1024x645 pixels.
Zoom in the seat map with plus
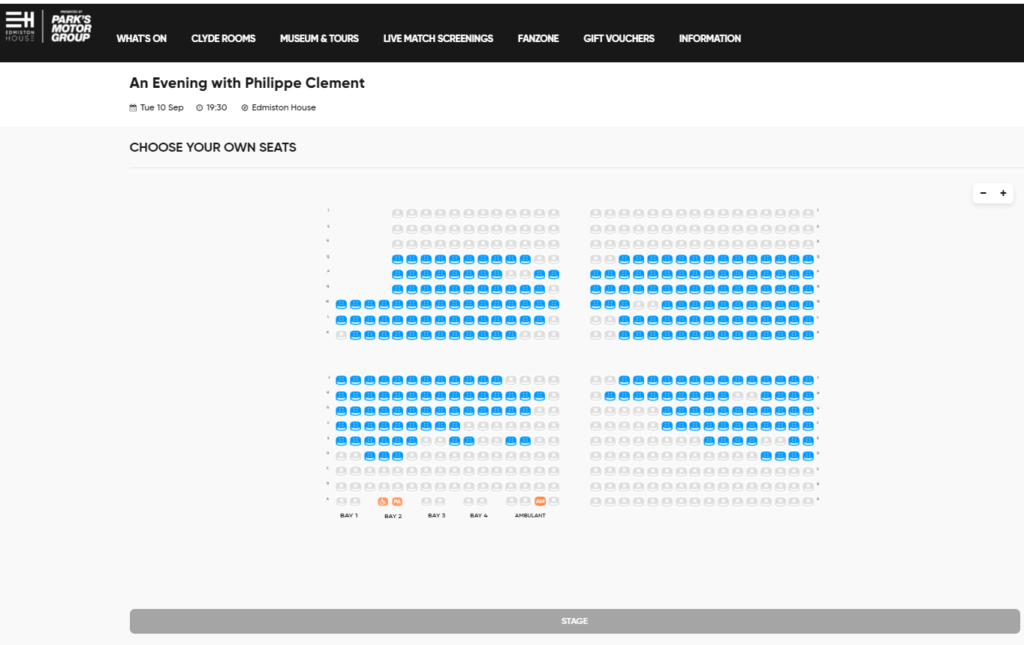(1003, 193)
